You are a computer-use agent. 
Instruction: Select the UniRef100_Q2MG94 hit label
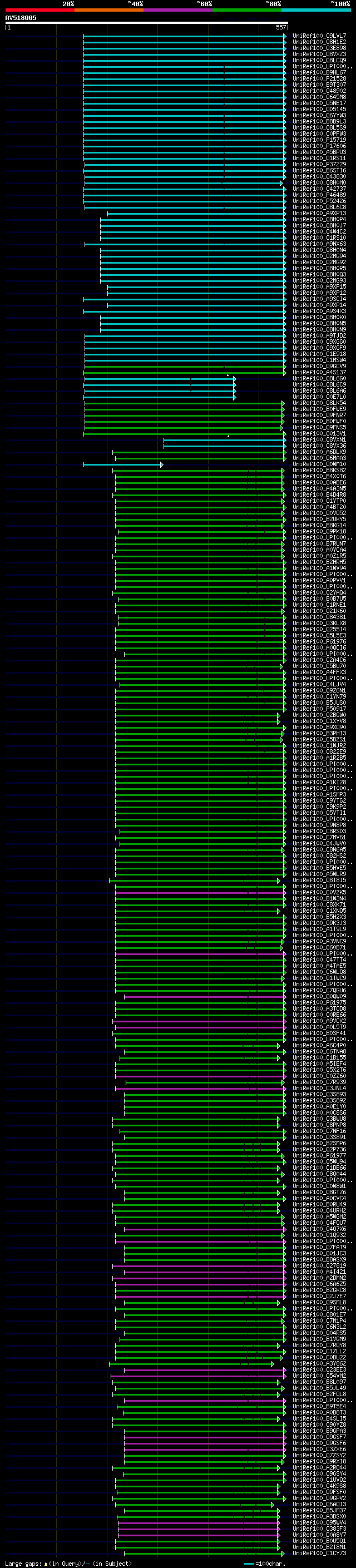(x=319, y=256)
